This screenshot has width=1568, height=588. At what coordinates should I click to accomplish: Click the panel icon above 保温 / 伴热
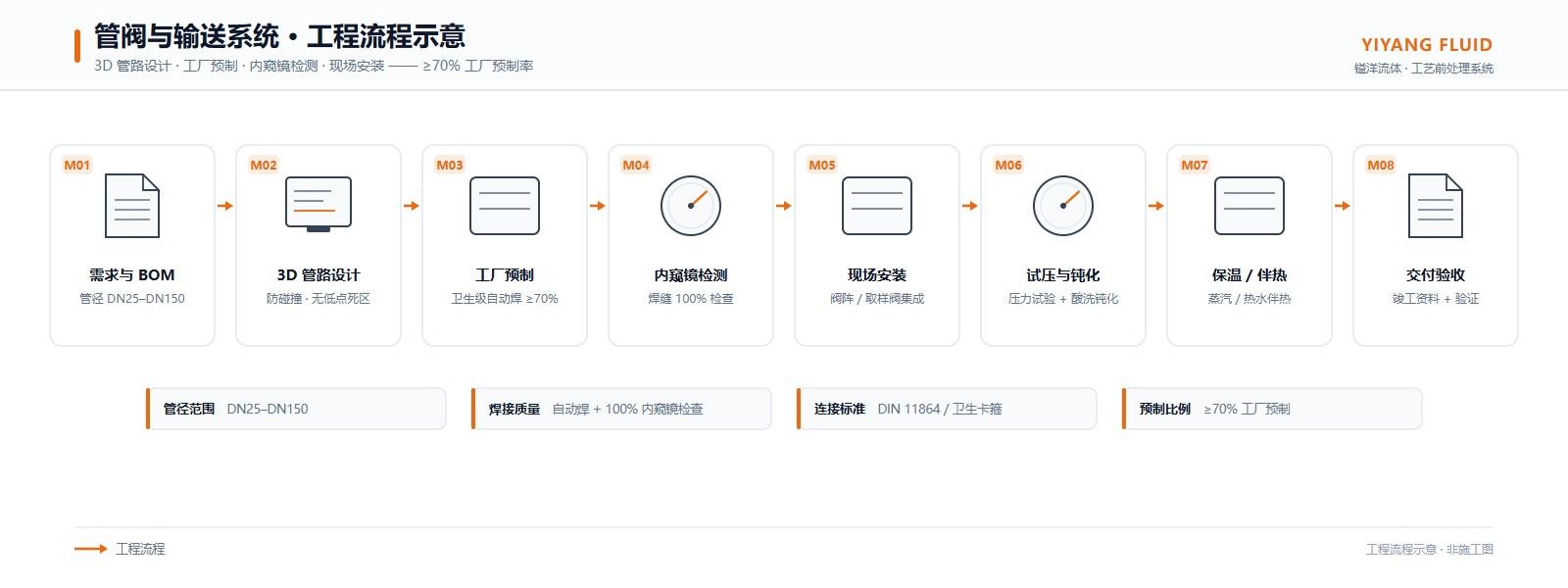point(1249,206)
